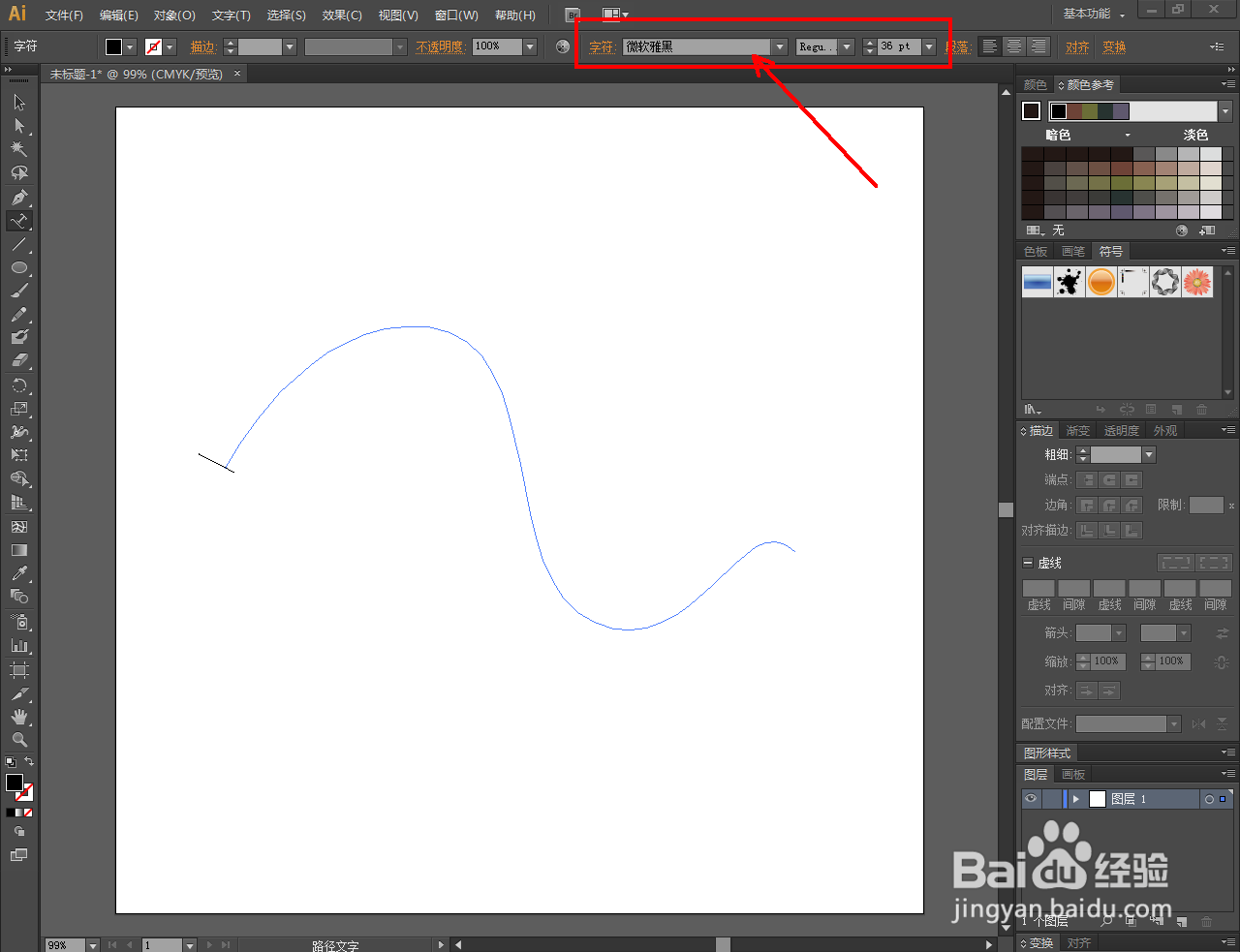Click the 不透明度 opacity link

pyautogui.click(x=441, y=46)
